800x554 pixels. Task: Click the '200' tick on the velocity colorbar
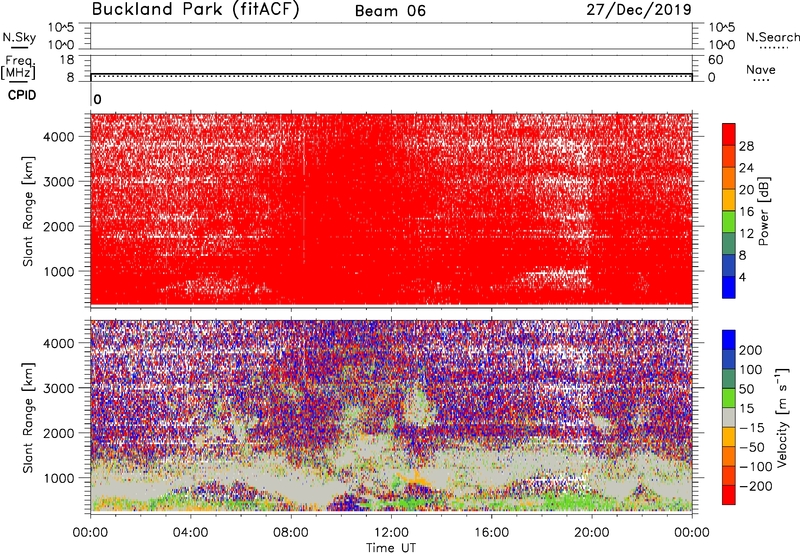pos(751,350)
